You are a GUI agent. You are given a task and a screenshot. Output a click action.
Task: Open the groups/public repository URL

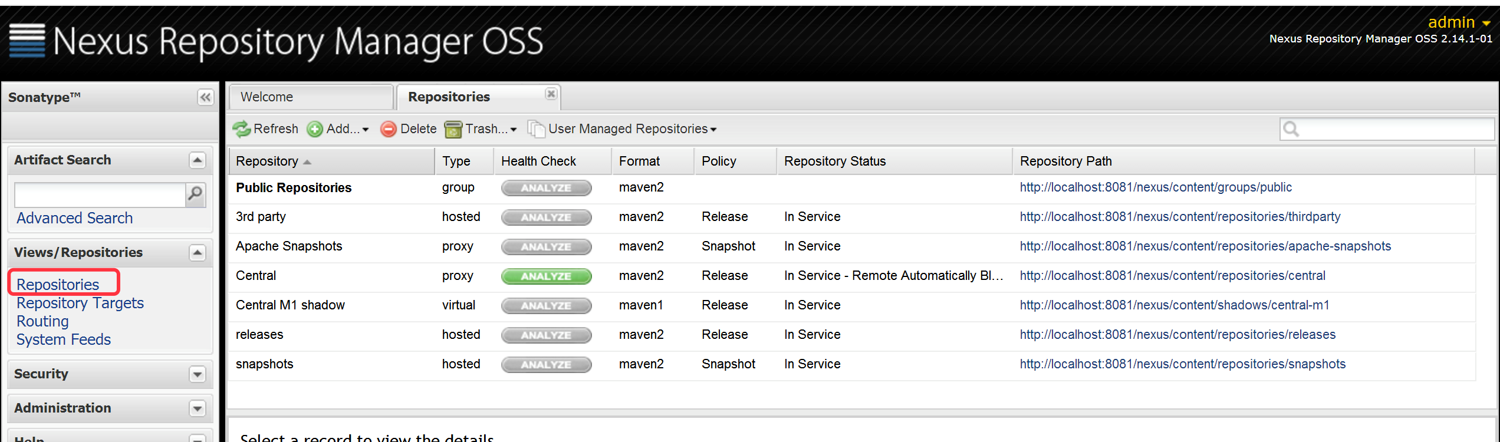1156,188
